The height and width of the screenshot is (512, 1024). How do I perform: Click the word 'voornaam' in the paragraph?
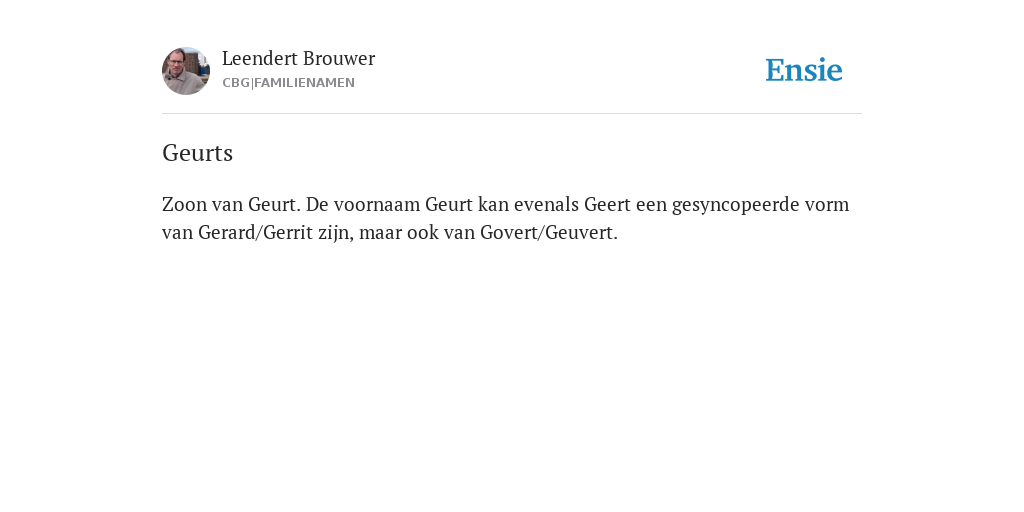pyautogui.click(x=377, y=204)
